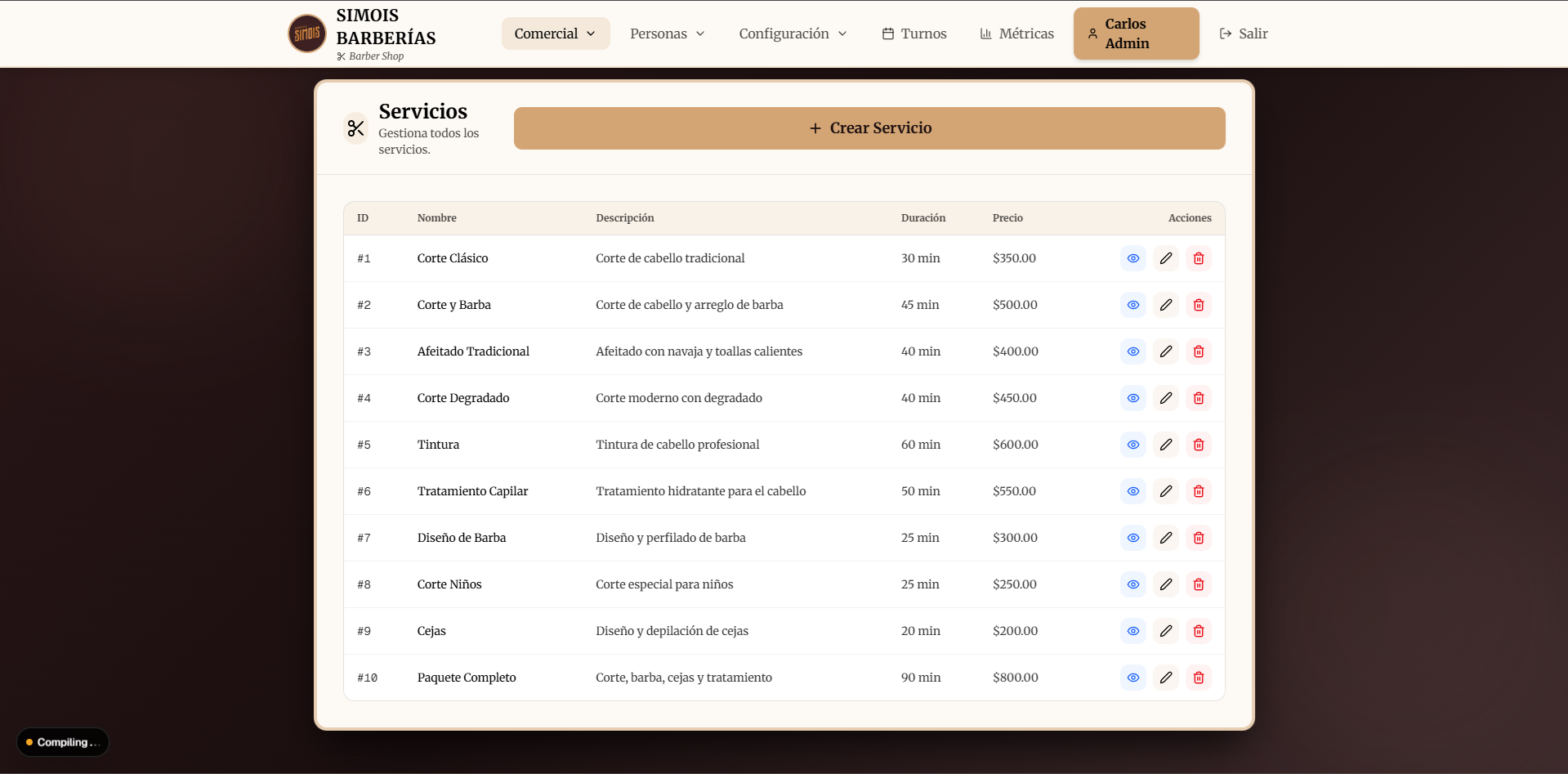The height and width of the screenshot is (774, 1568).
Task: Expand the Personas dropdown menu
Action: (668, 34)
